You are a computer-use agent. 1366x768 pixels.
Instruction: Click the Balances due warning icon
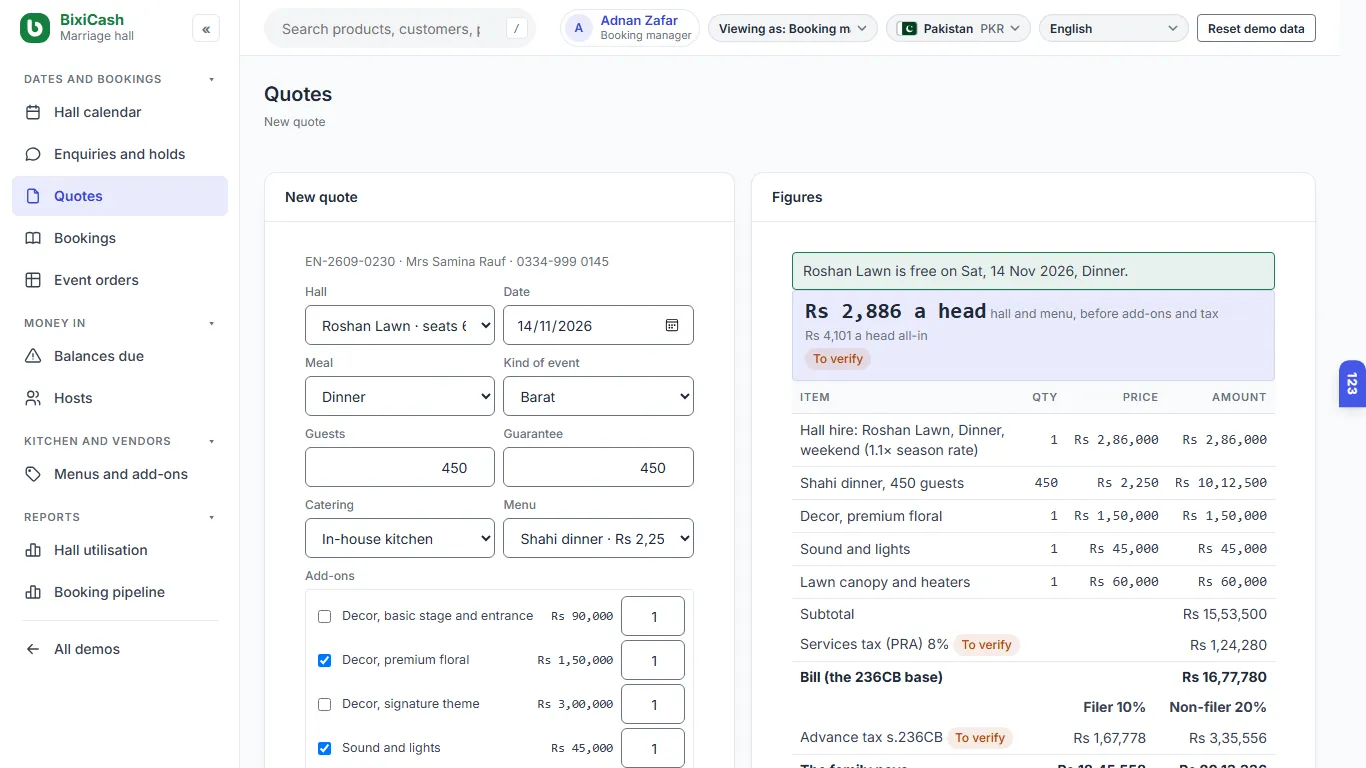(x=33, y=356)
